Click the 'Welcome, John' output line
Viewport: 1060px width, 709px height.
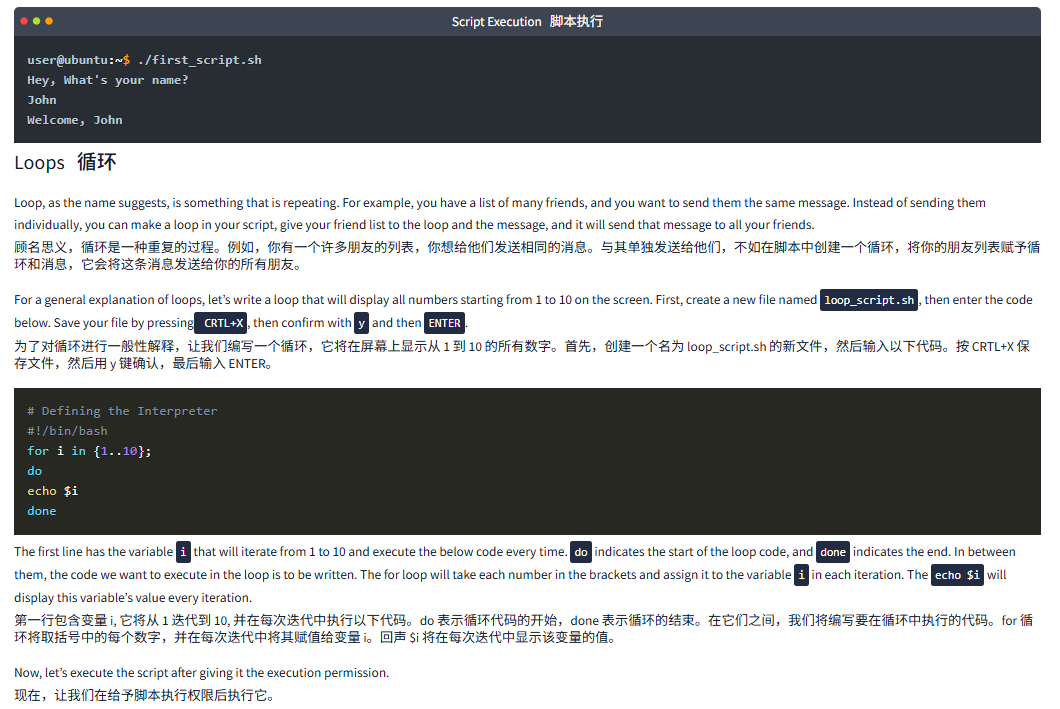pos(74,120)
